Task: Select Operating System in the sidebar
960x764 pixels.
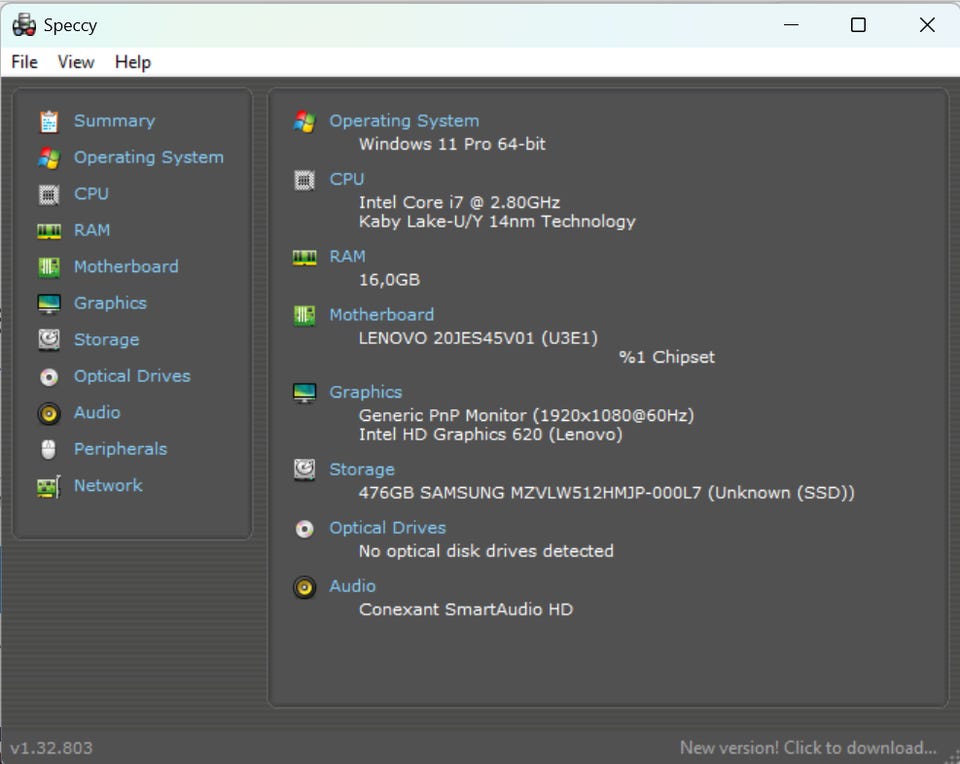Action: (x=148, y=157)
